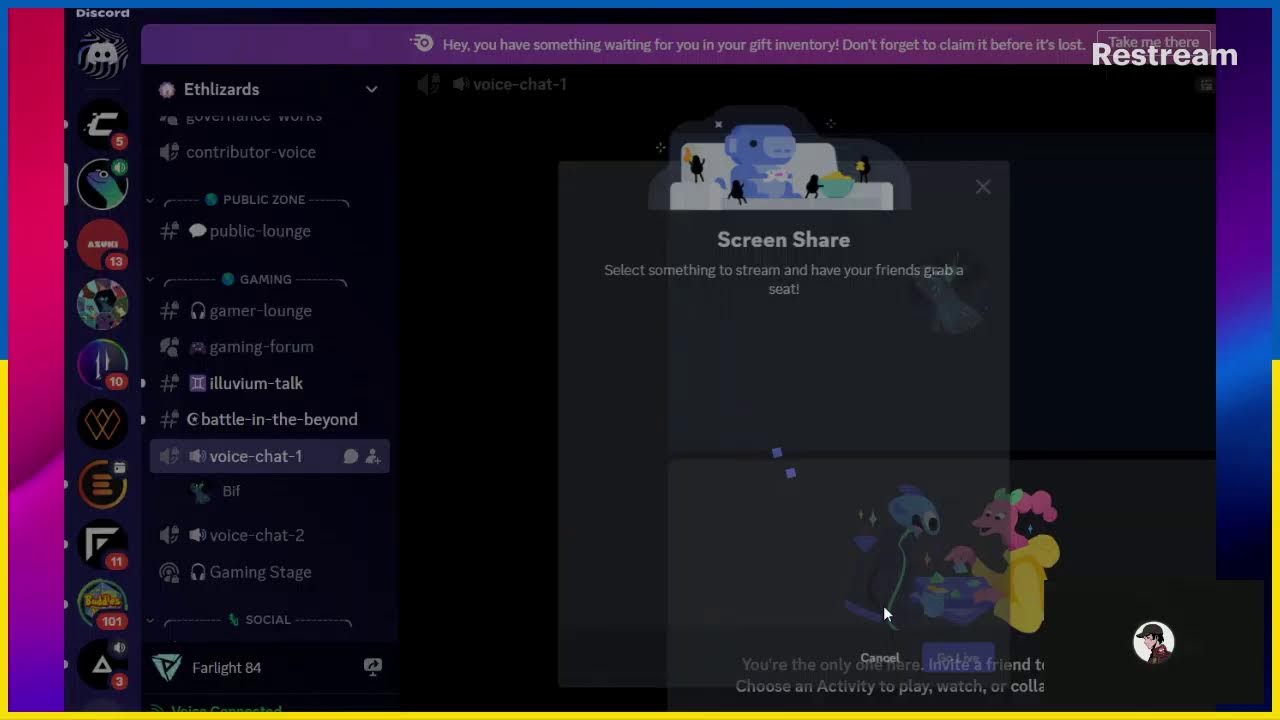Open chat icon on voice-chat-1 row

[x=351, y=456]
